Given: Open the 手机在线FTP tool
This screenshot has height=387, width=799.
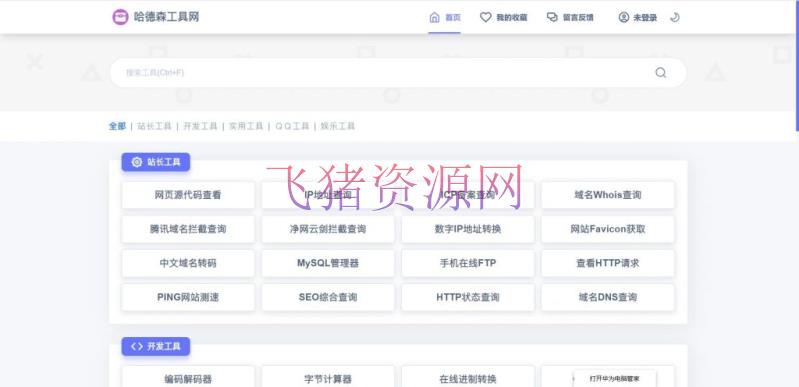Looking at the screenshot, I should 468,263.
